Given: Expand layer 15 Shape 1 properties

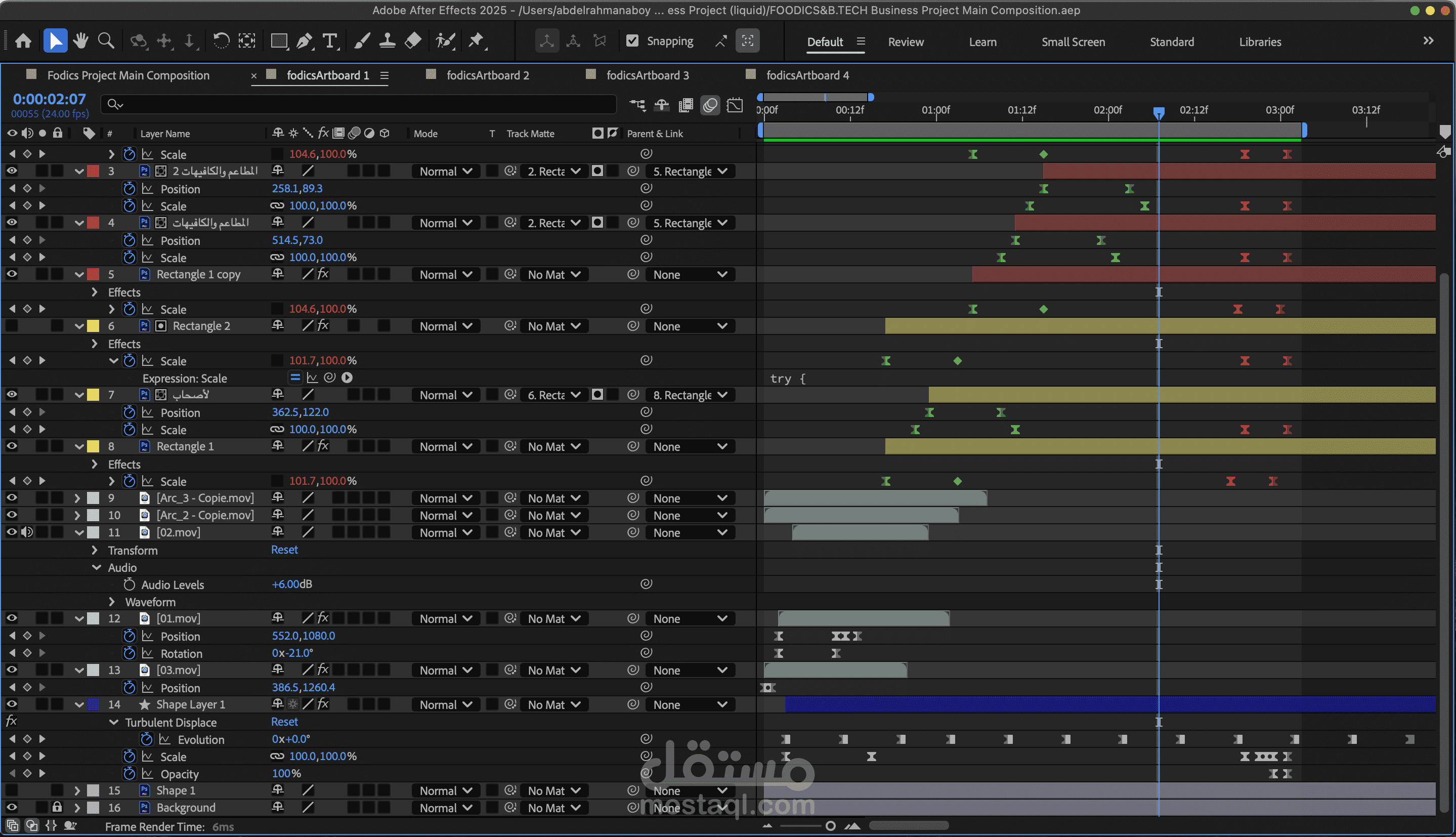Looking at the screenshot, I should (77, 790).
